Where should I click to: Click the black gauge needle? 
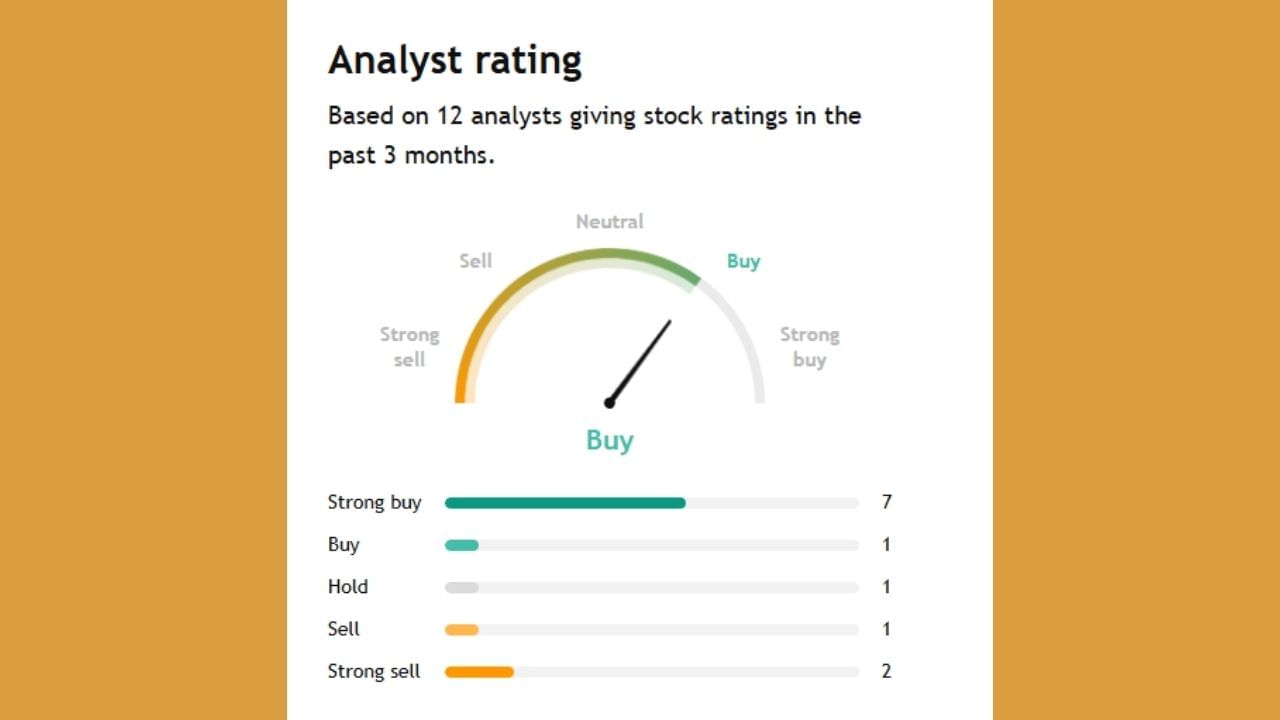click(642, 358)
